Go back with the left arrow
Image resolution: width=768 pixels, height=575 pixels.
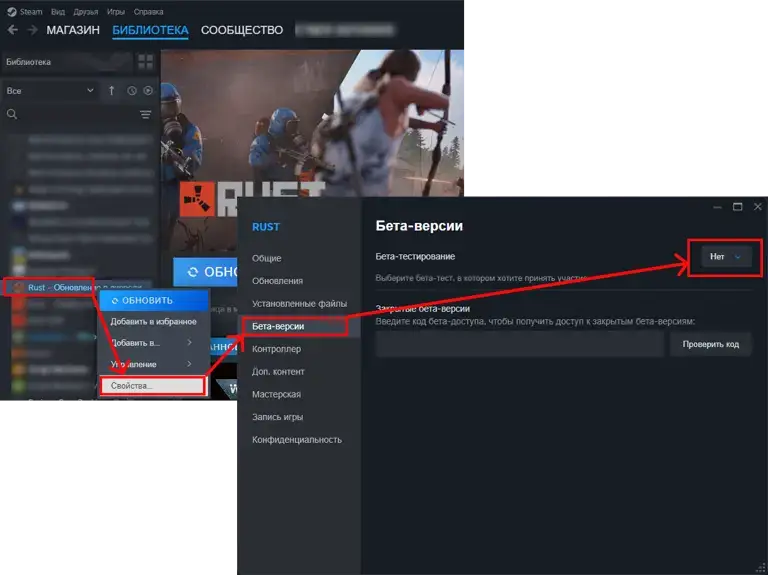tap(13, 30)
